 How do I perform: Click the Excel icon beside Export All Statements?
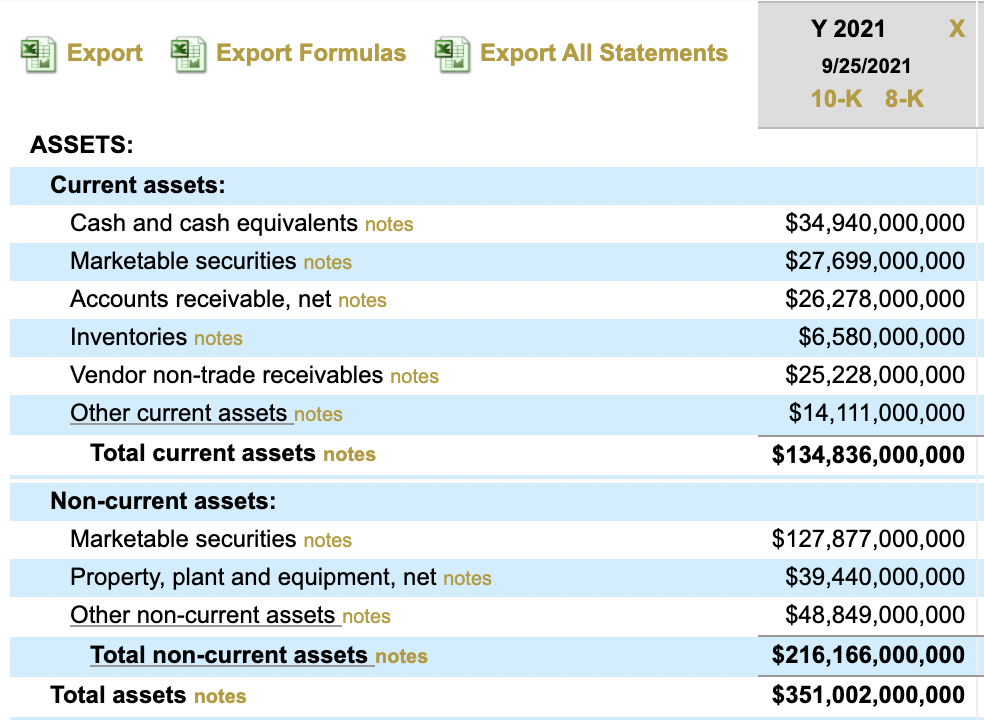click(x=452, y=53)
